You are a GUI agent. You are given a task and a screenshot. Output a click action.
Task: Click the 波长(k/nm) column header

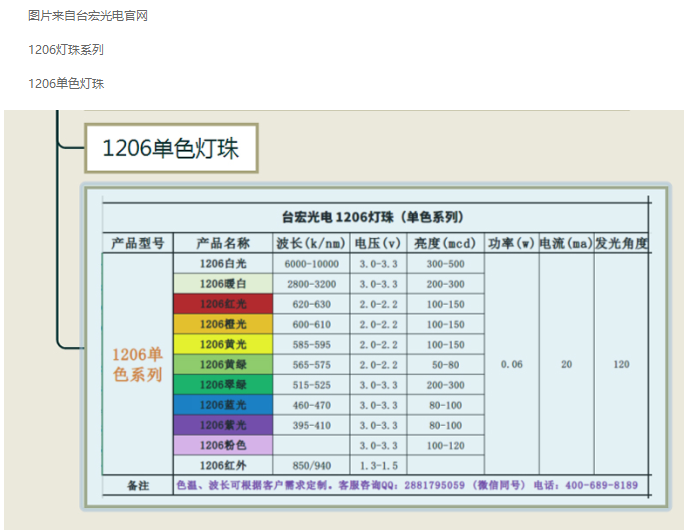point(311,243)
